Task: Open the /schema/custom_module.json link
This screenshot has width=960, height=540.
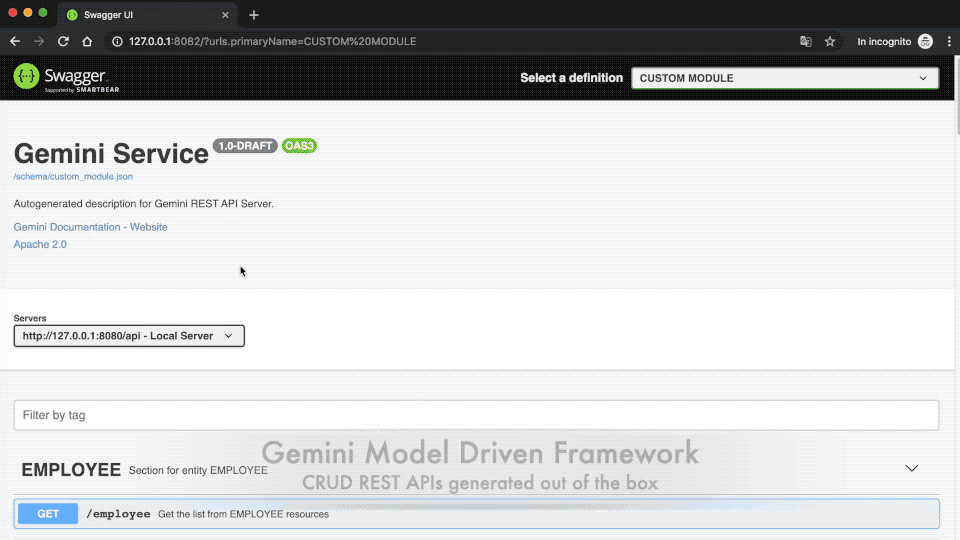Action: tap(73, 176)
